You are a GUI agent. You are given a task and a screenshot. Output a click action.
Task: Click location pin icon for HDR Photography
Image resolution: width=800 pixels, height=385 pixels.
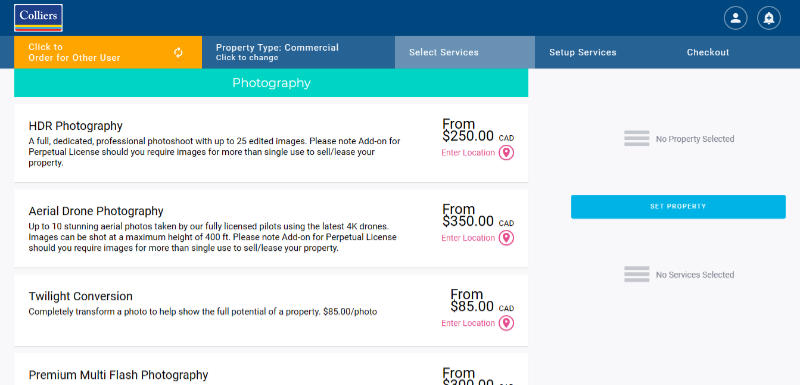tap(506, 152)
